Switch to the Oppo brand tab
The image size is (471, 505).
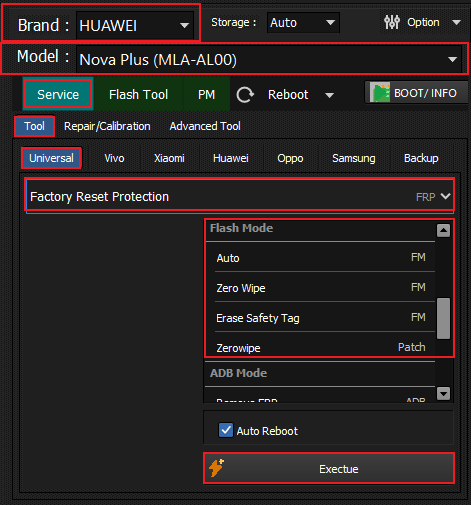click(290, 158)
